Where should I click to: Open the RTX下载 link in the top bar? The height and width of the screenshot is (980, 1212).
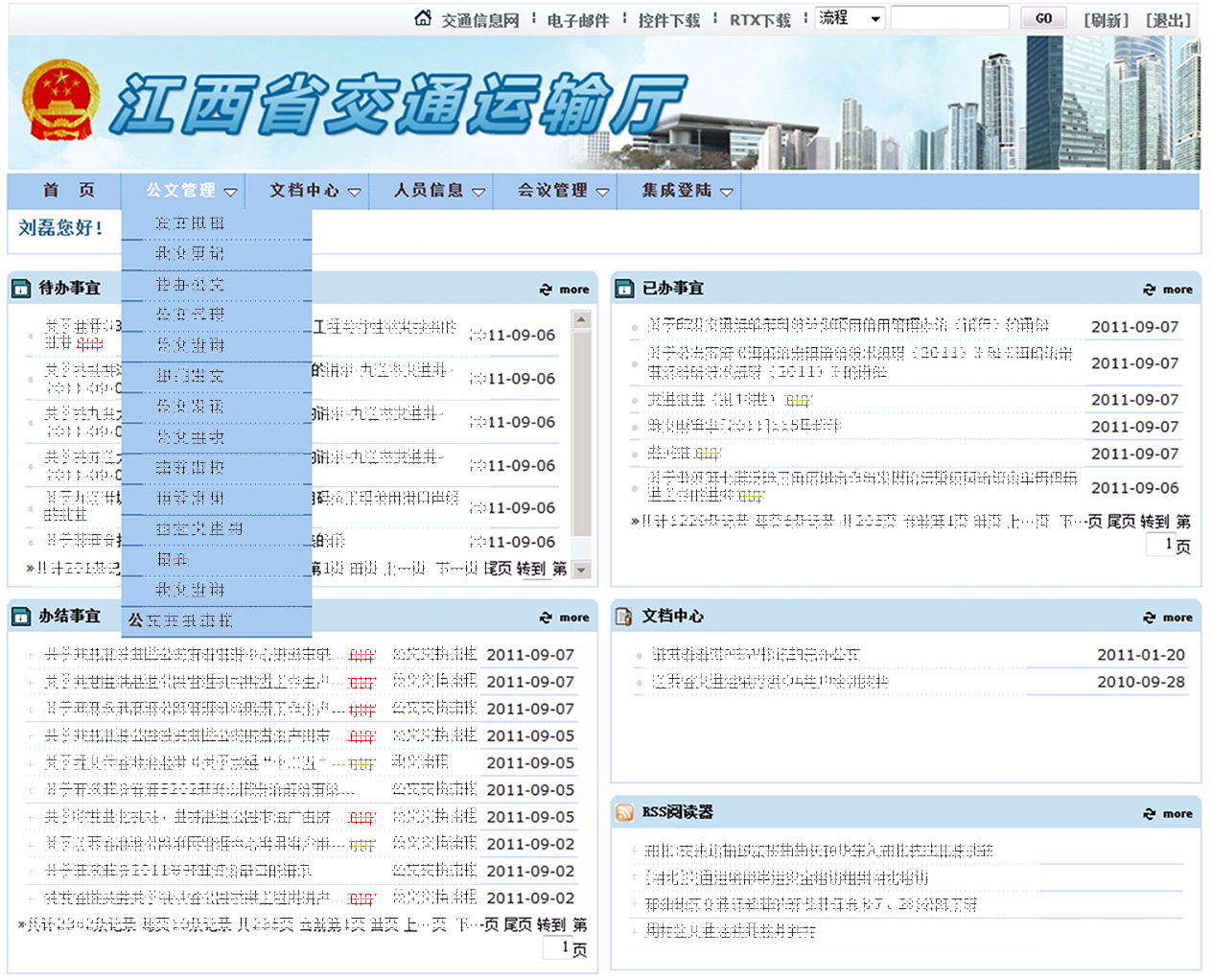[760, 20]
